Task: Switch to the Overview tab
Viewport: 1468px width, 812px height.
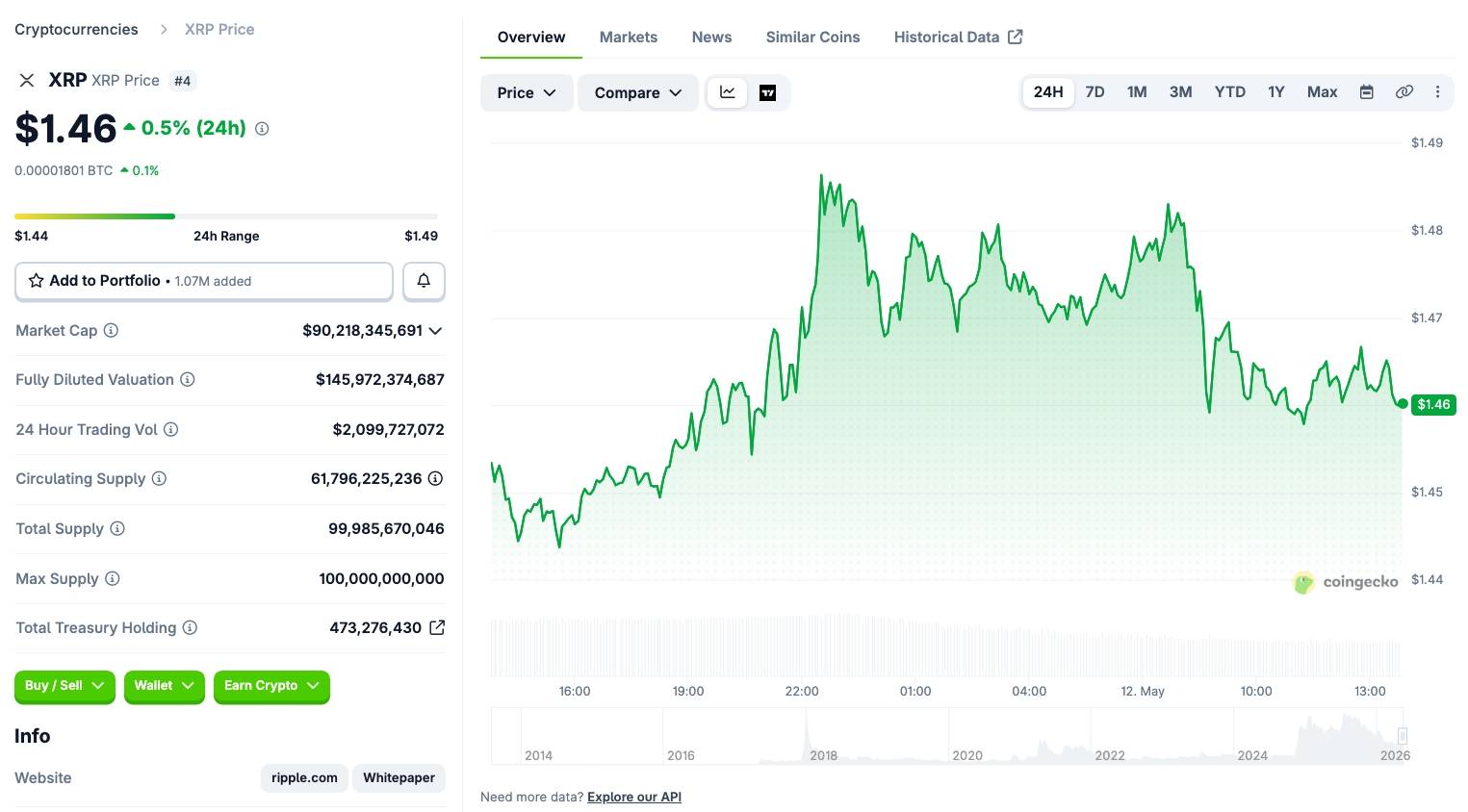Action: pos(531,37)
